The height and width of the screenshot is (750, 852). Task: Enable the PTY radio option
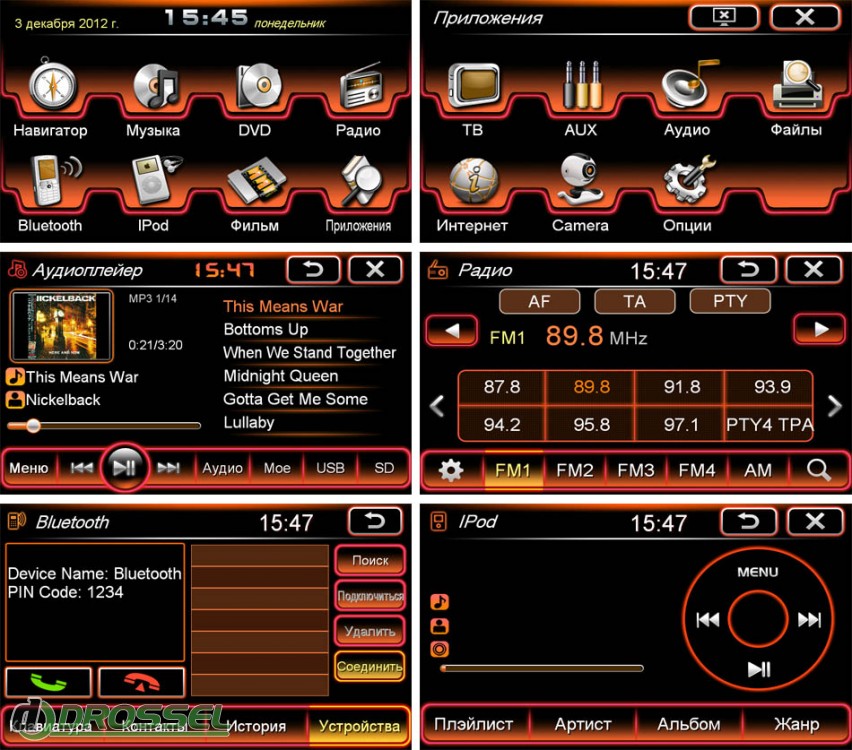[729, 301]
